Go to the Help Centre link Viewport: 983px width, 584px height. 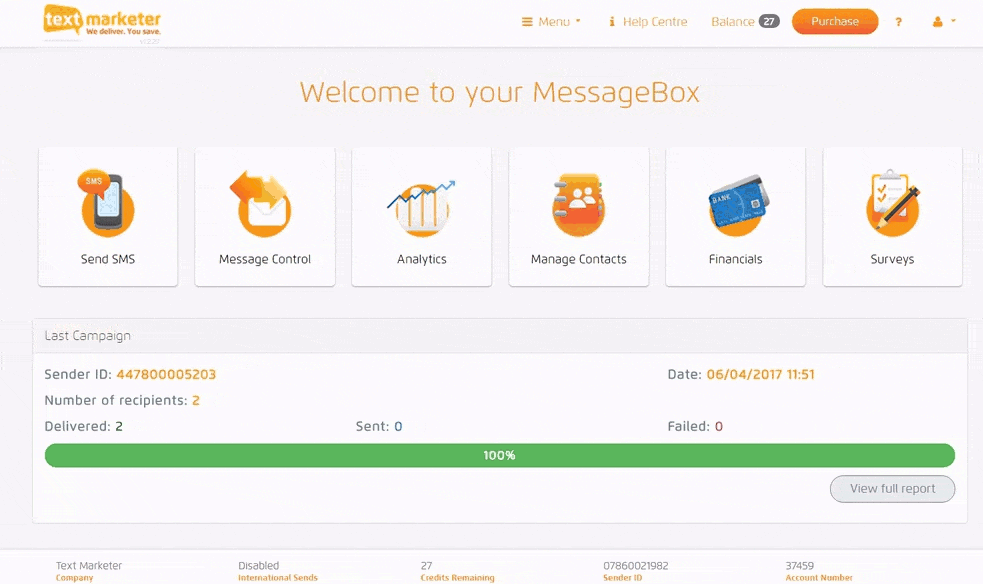pyautogui.click(x=648, y=22)
